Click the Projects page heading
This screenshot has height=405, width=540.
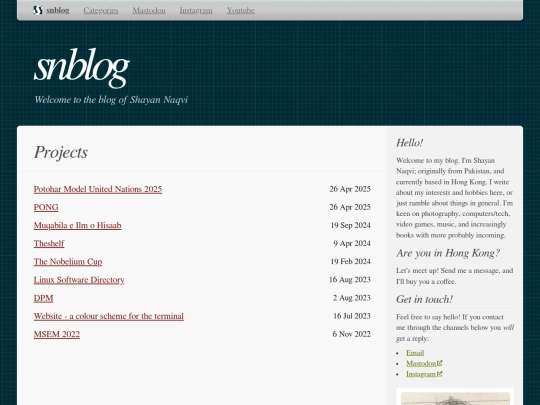tap(61, 152)
